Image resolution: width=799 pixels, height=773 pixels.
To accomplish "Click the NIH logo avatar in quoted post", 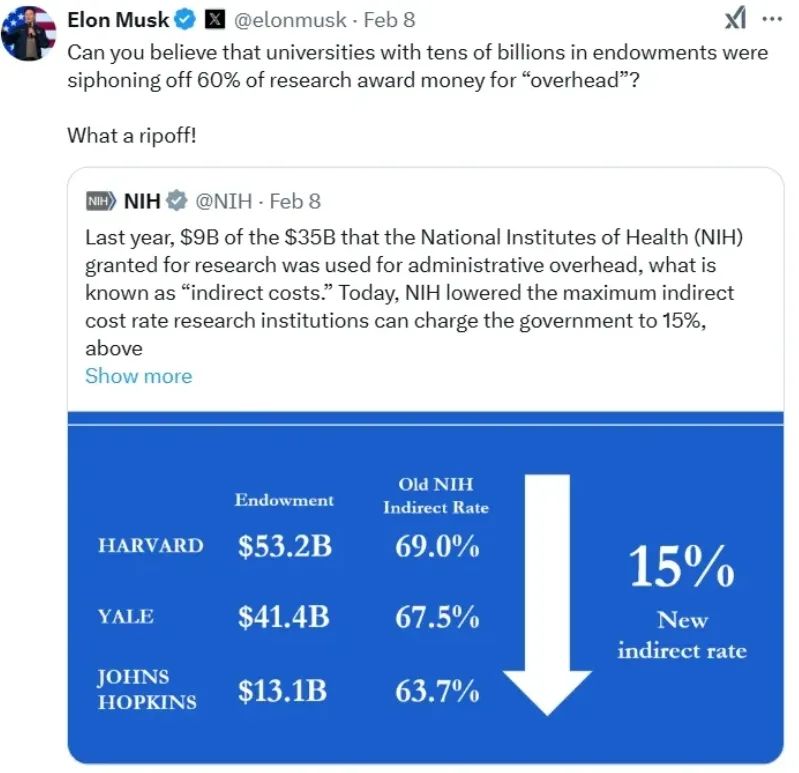I will click(100, 201).
